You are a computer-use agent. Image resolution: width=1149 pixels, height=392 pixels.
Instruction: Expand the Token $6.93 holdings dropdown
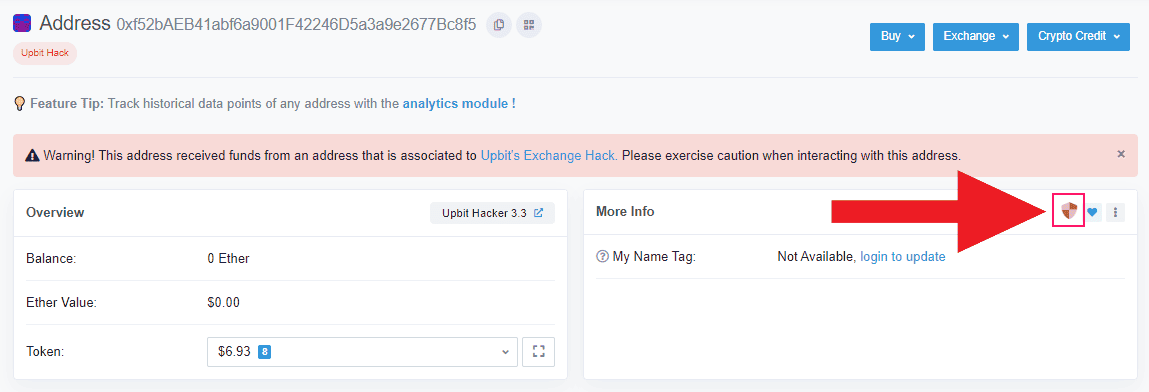(x=363, y=352)
